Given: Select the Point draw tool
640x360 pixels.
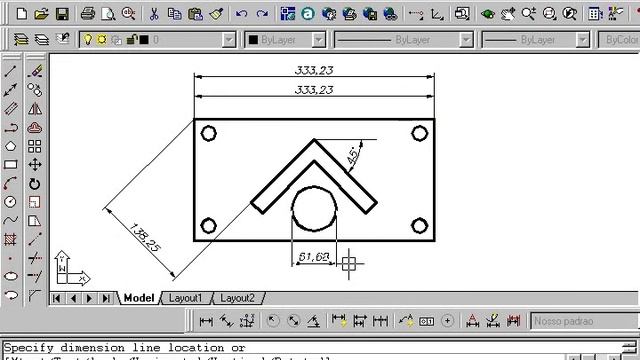Looking at the screenshot, I should [11, 258].
